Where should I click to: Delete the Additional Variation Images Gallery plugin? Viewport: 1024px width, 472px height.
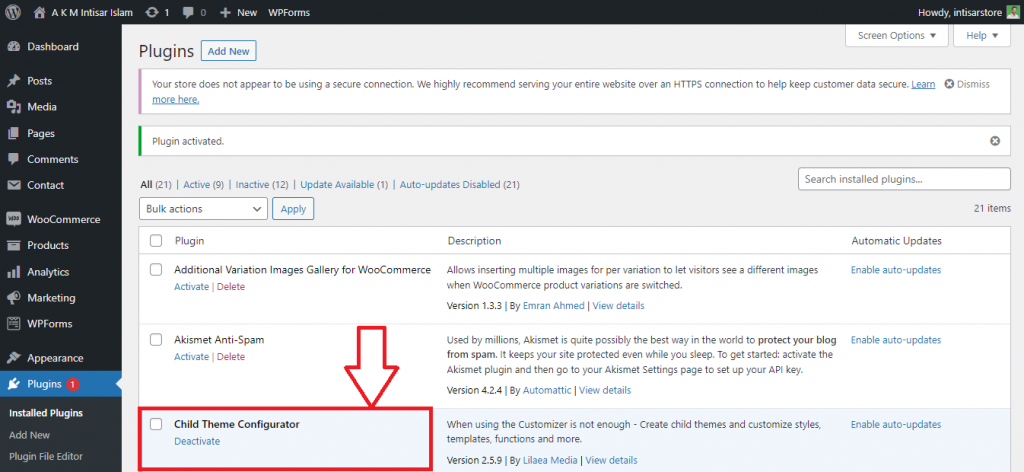click(x=231, y=287)
